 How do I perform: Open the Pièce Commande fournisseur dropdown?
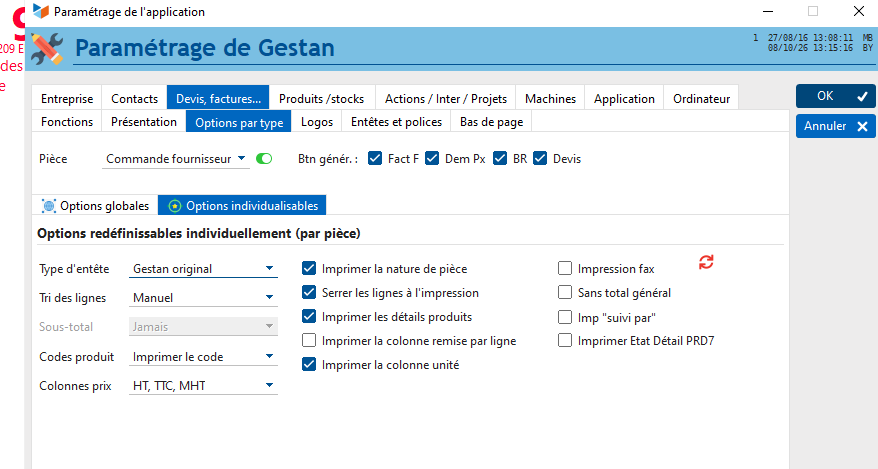(x=176, y=159)
